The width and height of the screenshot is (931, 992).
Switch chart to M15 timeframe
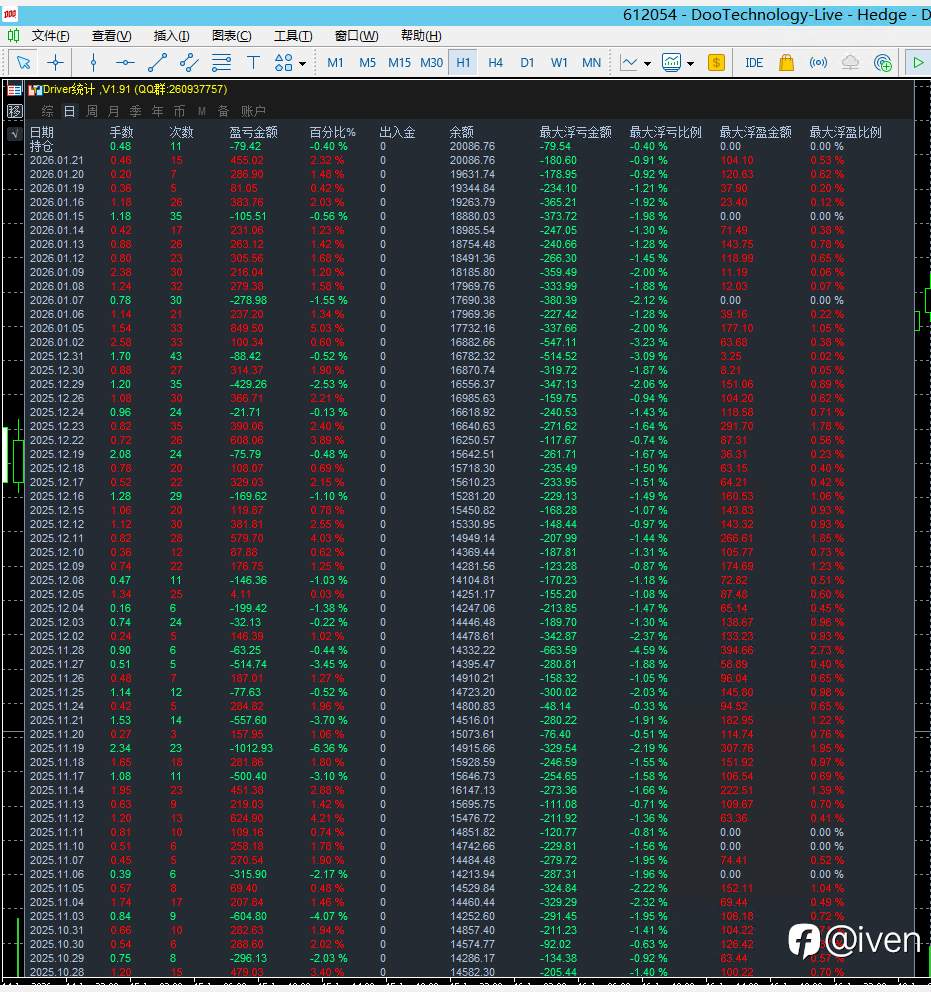coord(399,63)
